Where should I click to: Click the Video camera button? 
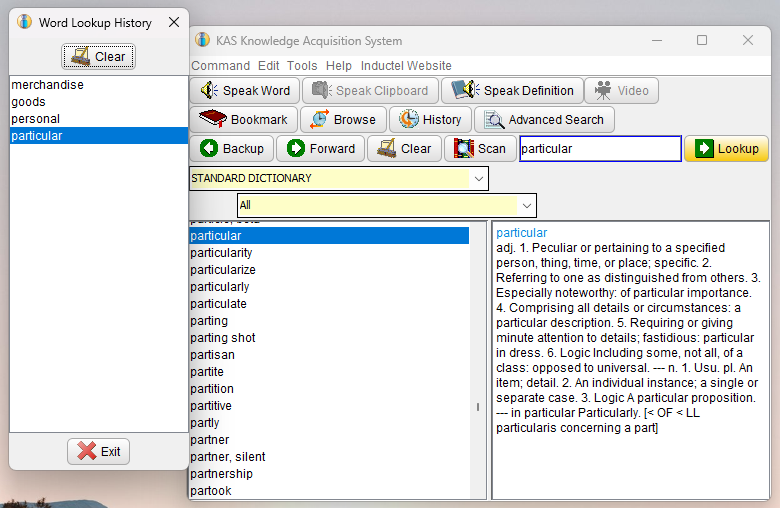pyautogui.click(x=621, y=91)
